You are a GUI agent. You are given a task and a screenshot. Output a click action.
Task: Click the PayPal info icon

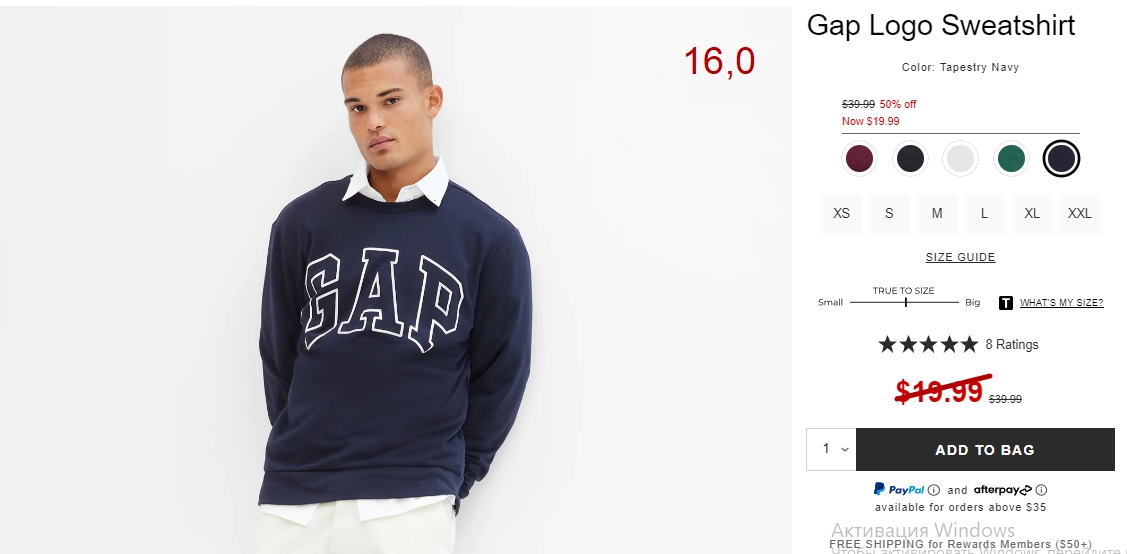click(x=933, y=490)
